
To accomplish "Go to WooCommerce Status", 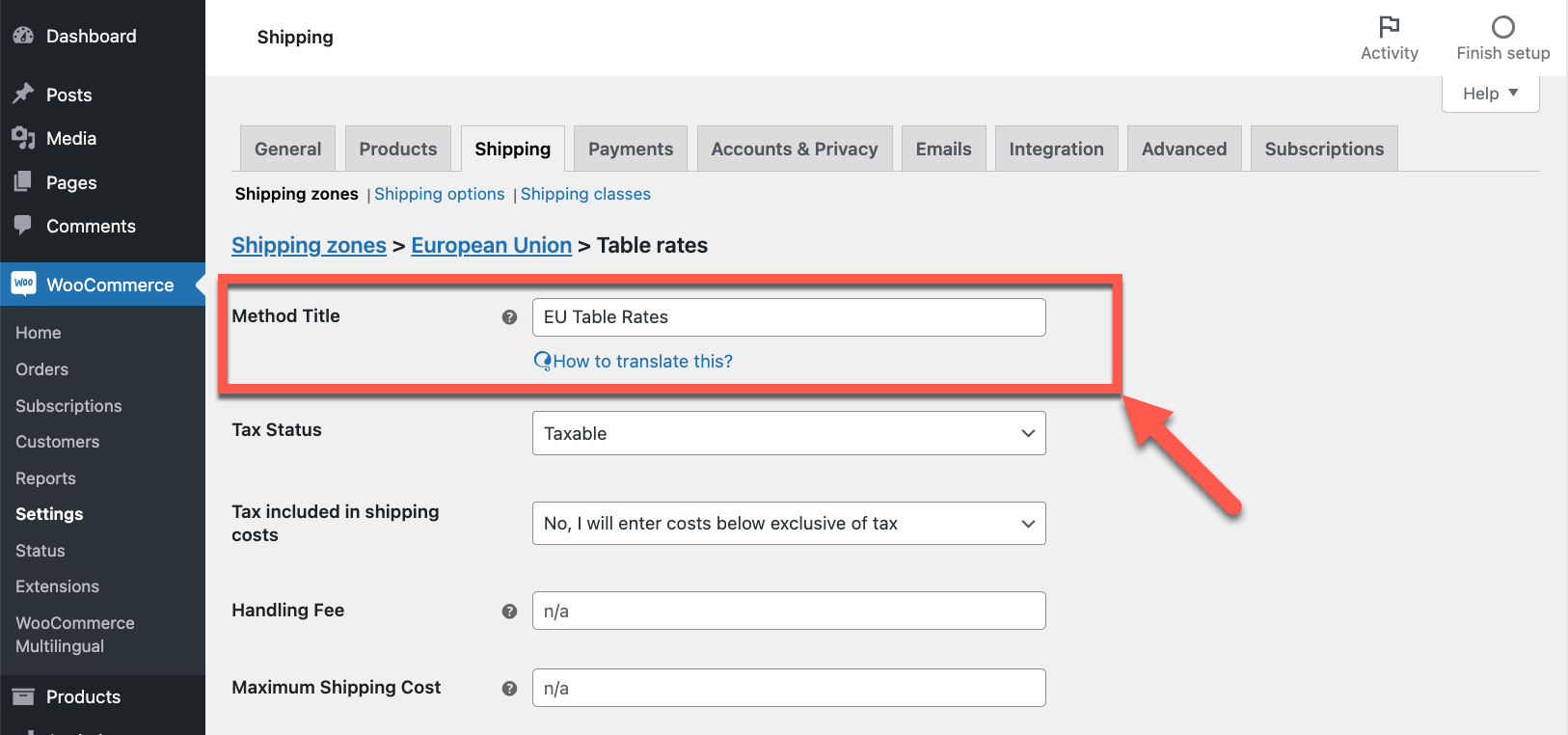I will [41, 551].
